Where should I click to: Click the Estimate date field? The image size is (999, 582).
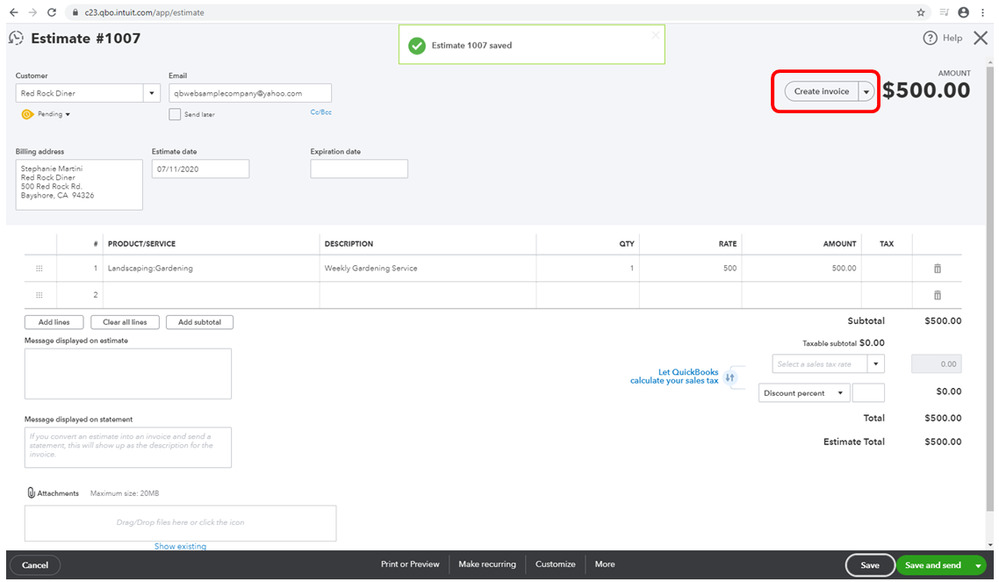pyautogui.click(x=201, y=169)
